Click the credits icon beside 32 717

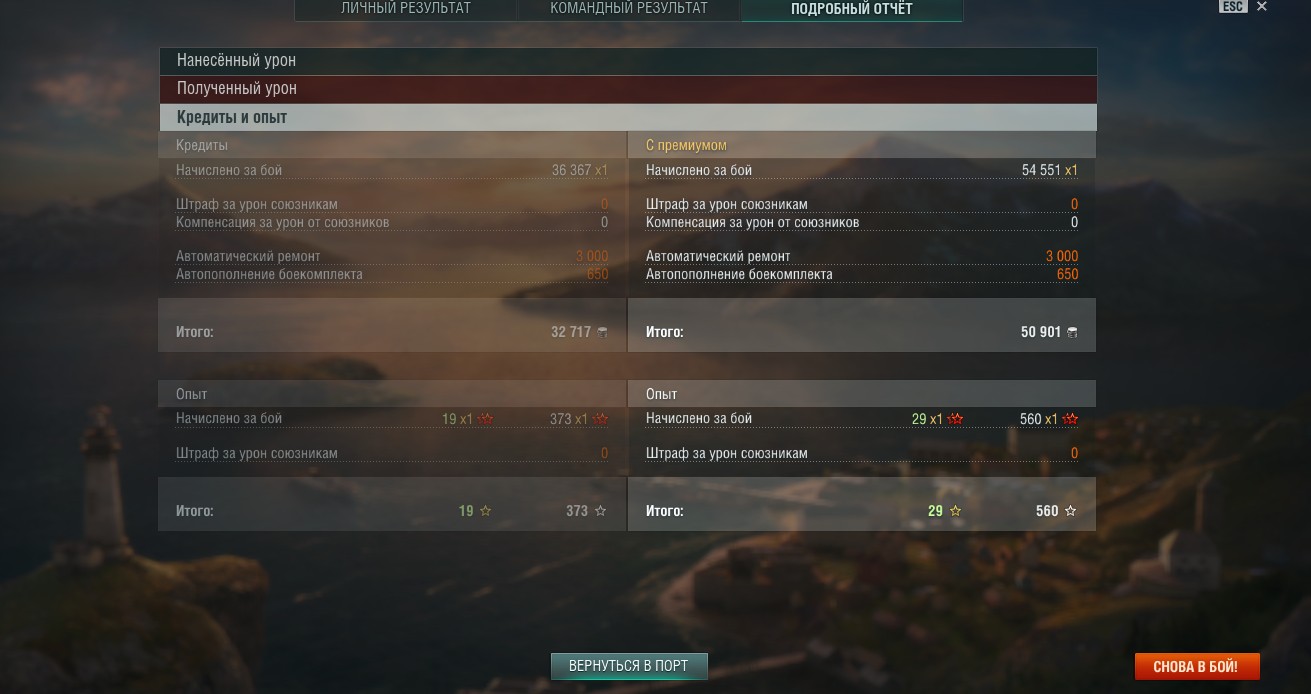602,332
